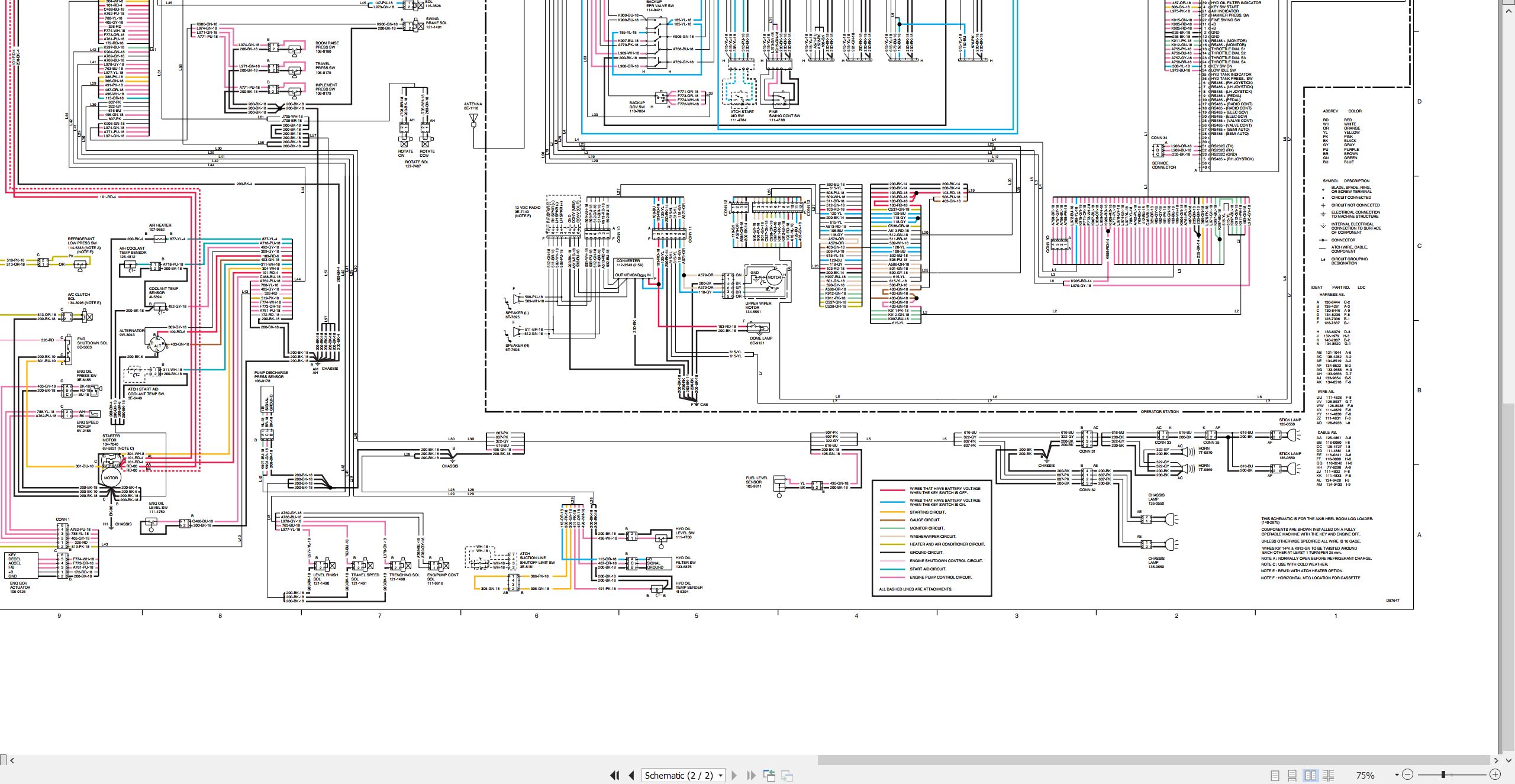Click the 12 VDC RADIO label
This screenshot has width=1515, height=784.
tap(527, 208)
